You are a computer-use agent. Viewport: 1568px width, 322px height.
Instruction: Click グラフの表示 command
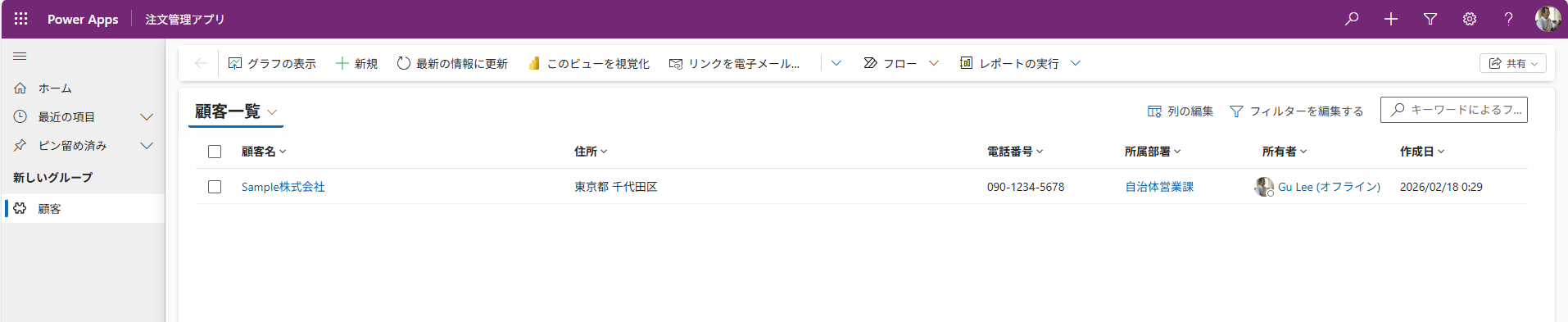click(x=272, y=63)
